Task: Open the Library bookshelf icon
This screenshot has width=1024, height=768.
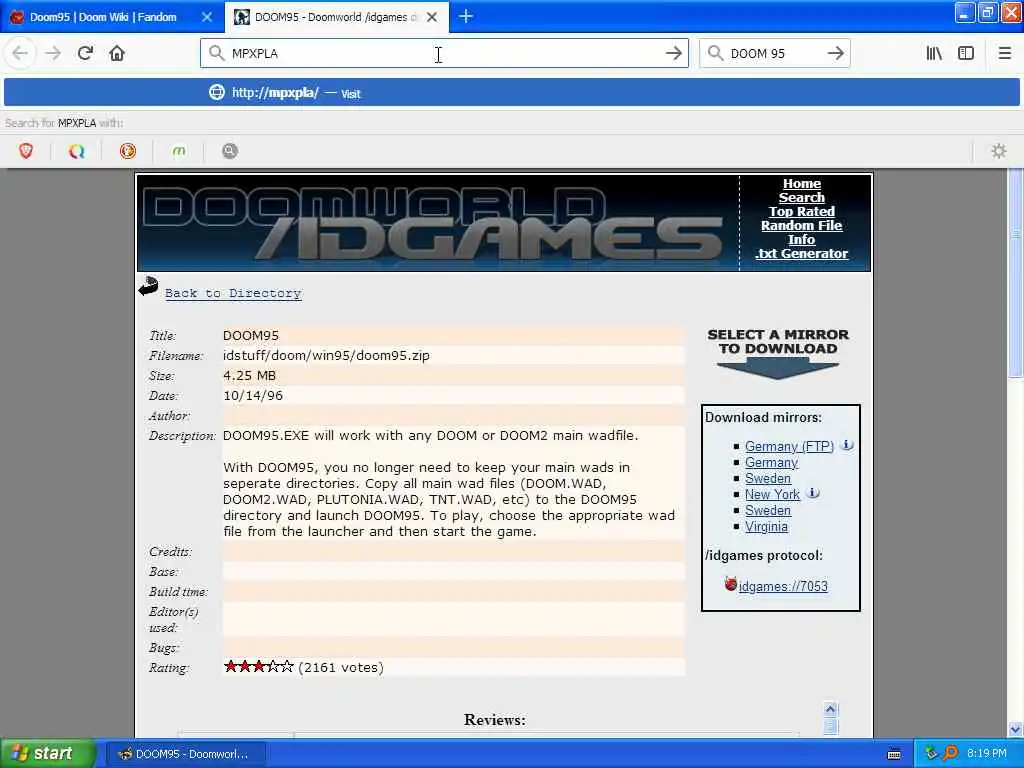Action: [934, 53]
